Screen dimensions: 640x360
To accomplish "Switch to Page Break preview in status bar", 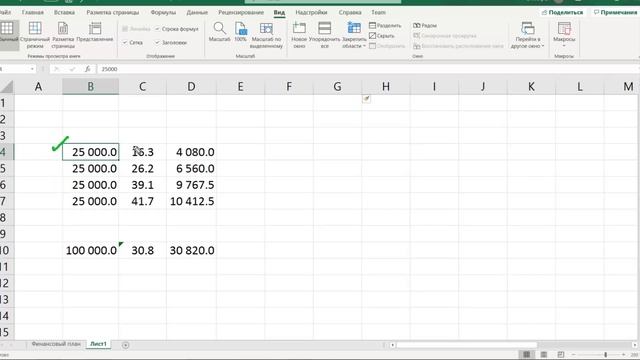I will coord(561,354).
